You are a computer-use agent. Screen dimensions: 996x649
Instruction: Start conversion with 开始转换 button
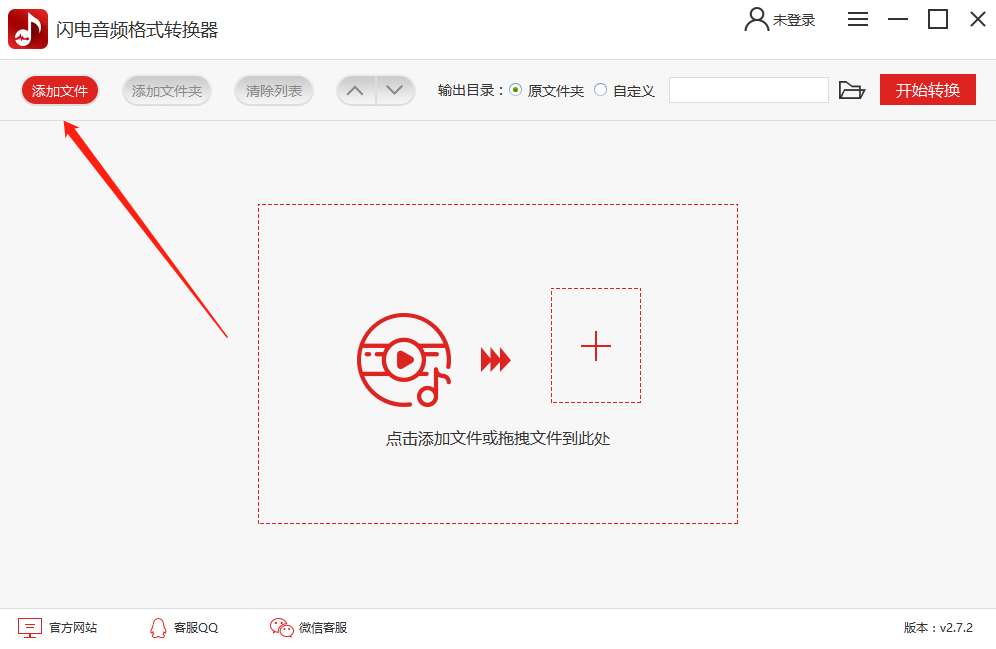tap(927, 90)
